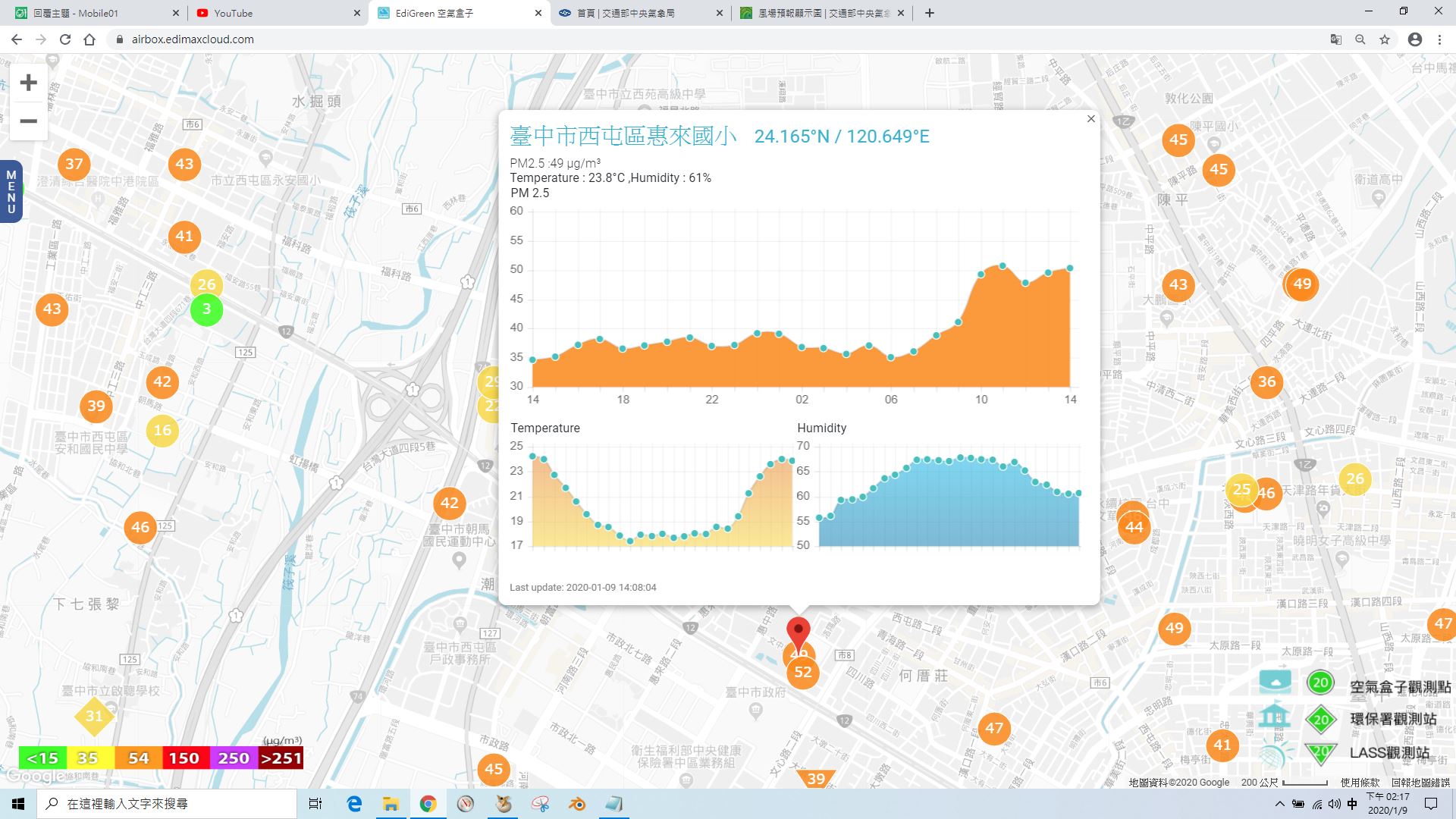This screenshot has height=819, width=1456.
Task: Zoom in the map with plus button
Action: click(28, 83)
